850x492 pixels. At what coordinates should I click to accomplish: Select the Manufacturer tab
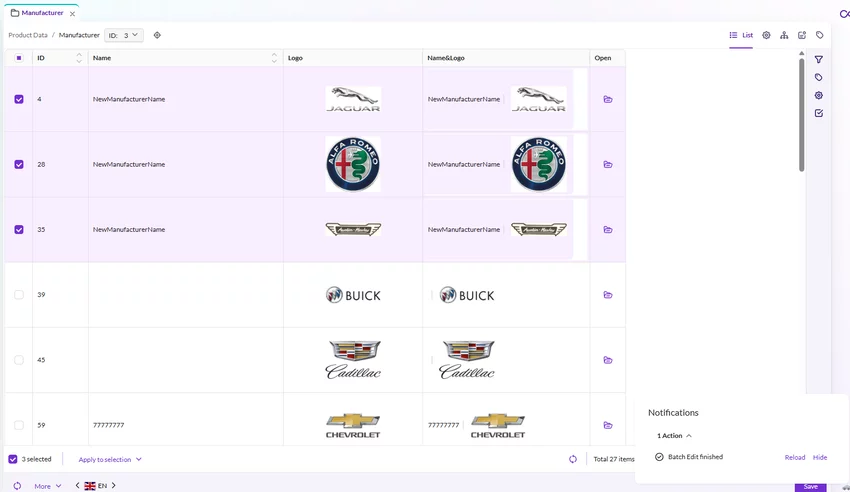pyautogui.click(x=42, y=12)
